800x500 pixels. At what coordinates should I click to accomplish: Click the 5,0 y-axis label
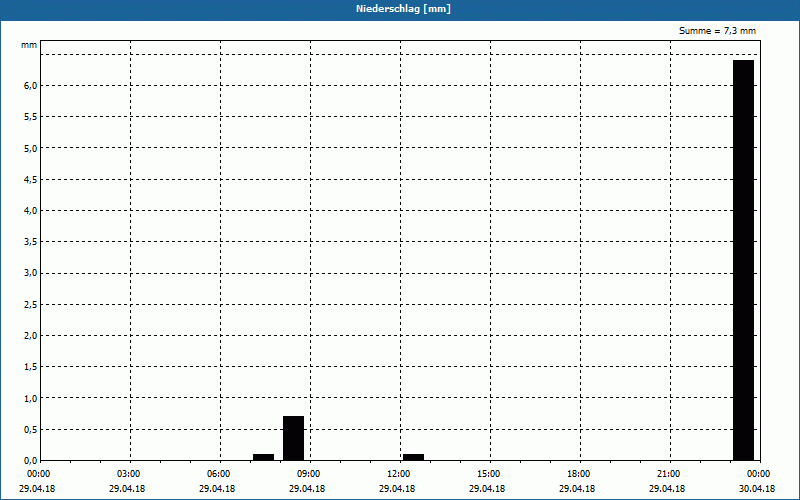tap(31, 148)
